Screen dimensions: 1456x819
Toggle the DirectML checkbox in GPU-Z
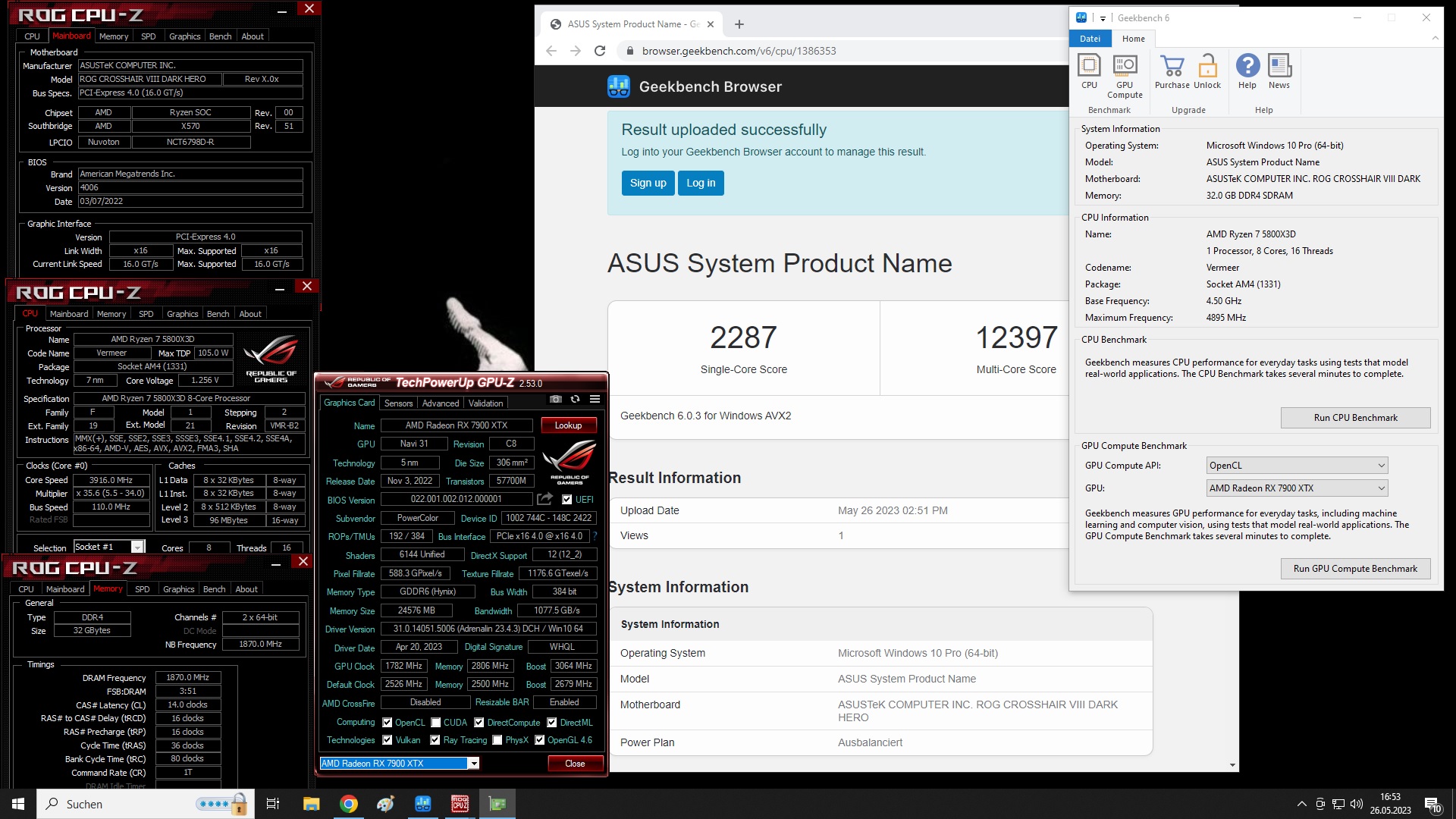(x=552, y=723)
